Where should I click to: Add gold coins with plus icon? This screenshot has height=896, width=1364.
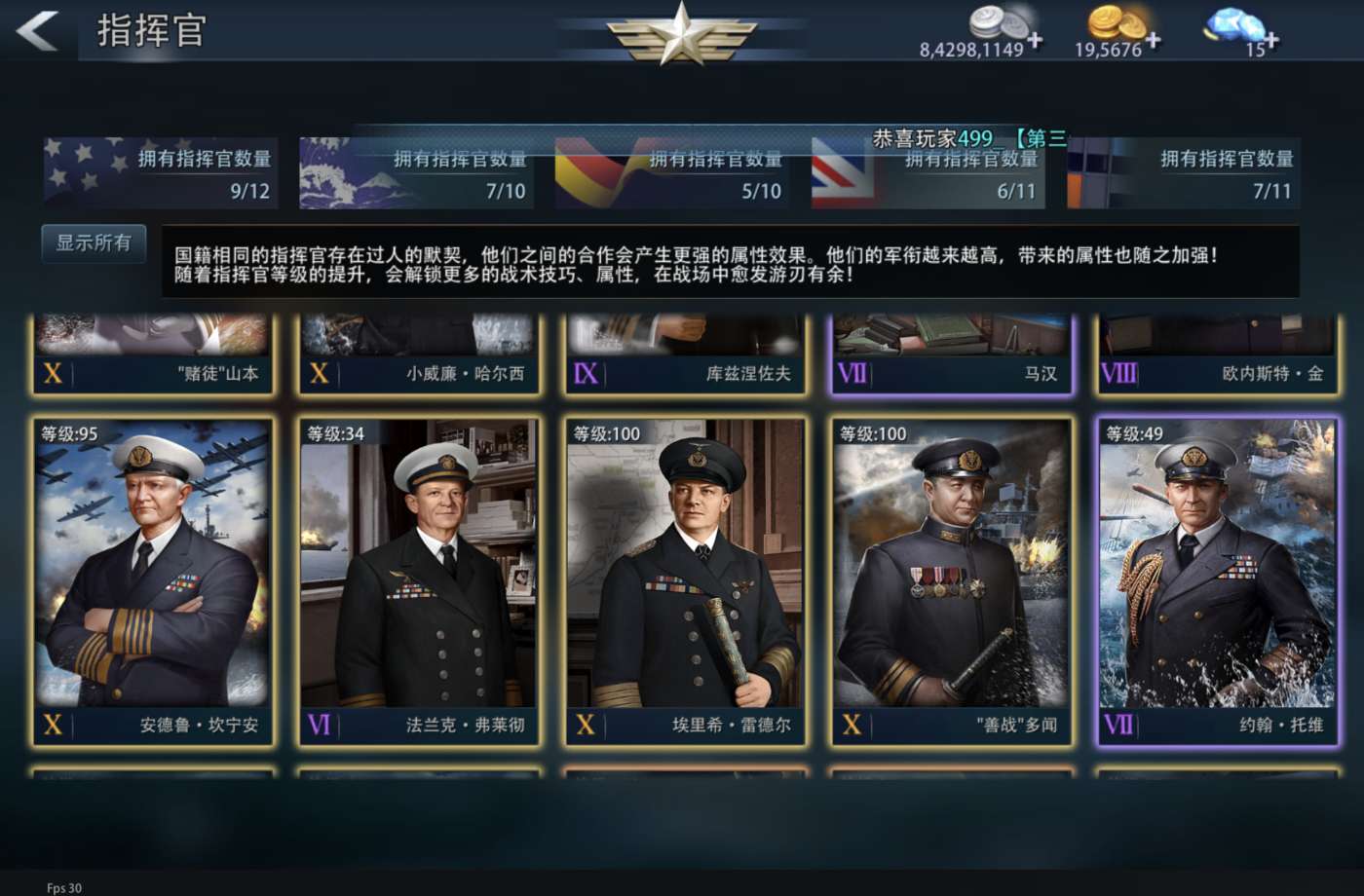coord(1153,40)
